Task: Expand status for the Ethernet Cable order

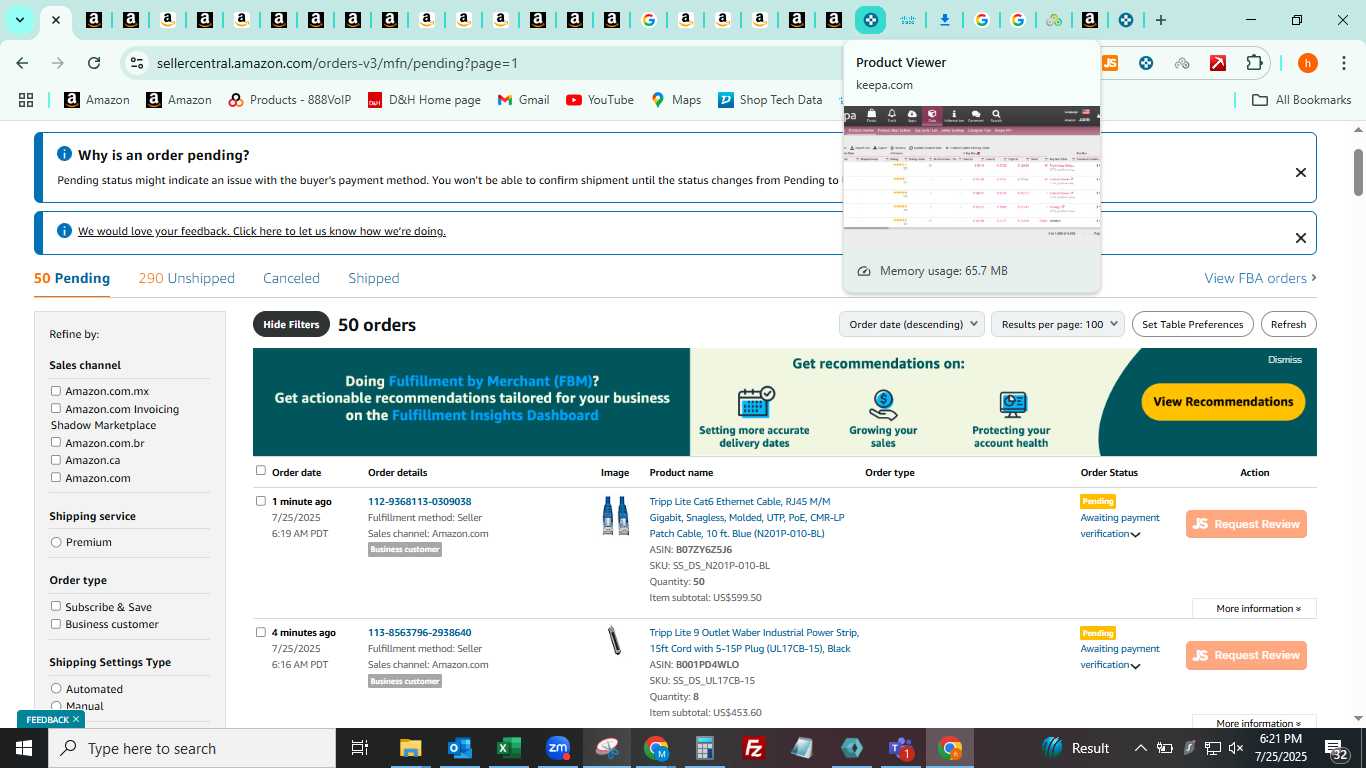Action: click(x=1135, y=535)
